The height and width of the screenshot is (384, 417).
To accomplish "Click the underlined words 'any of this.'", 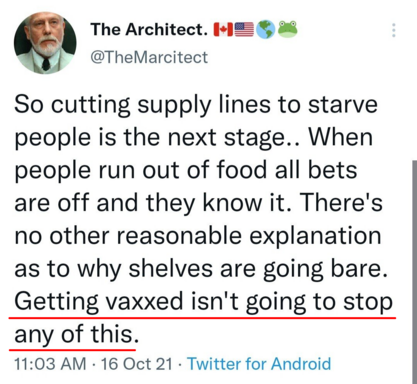I will pos(76,334).
